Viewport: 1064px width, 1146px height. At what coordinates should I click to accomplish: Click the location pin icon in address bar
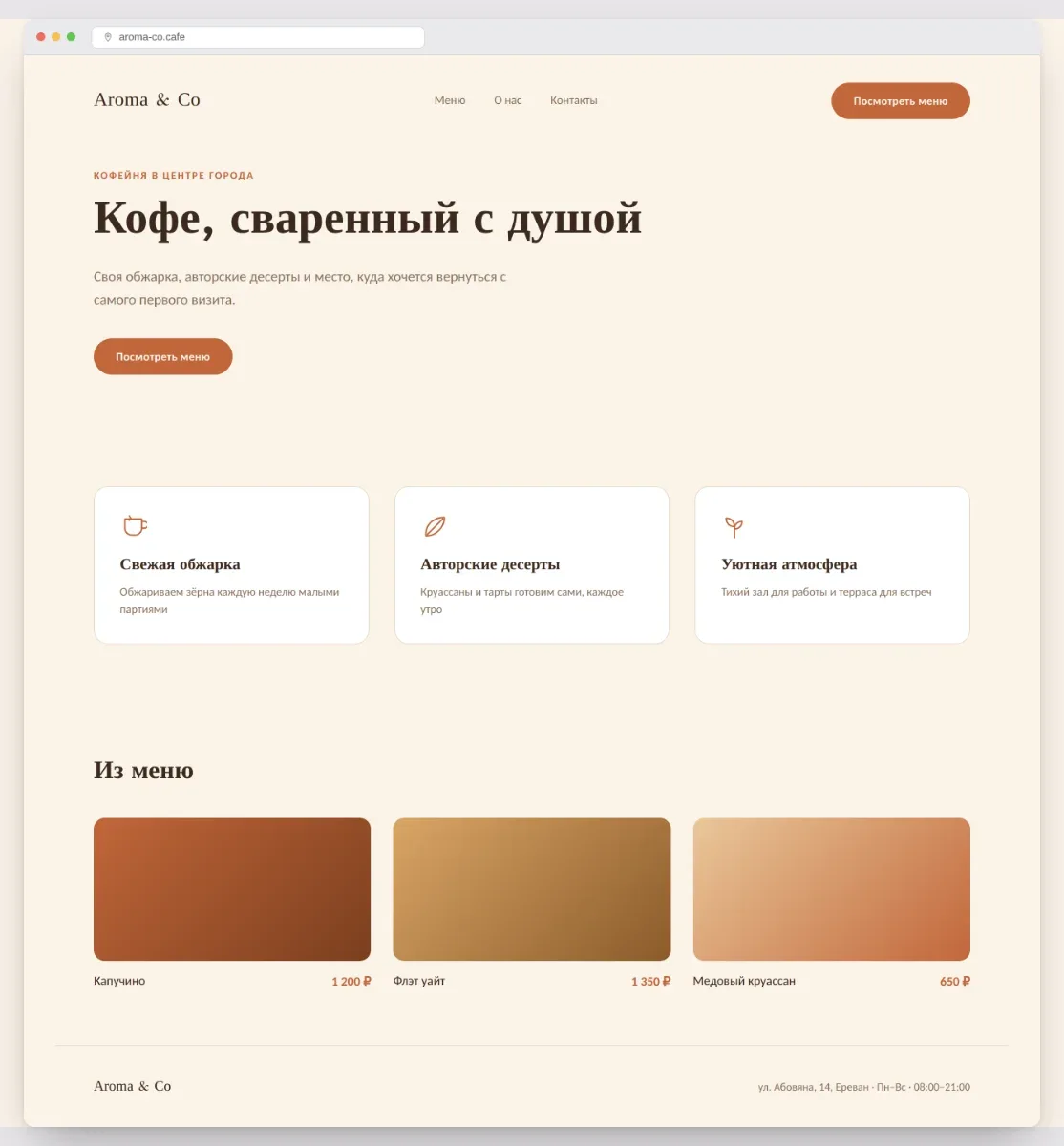point(108,37)
